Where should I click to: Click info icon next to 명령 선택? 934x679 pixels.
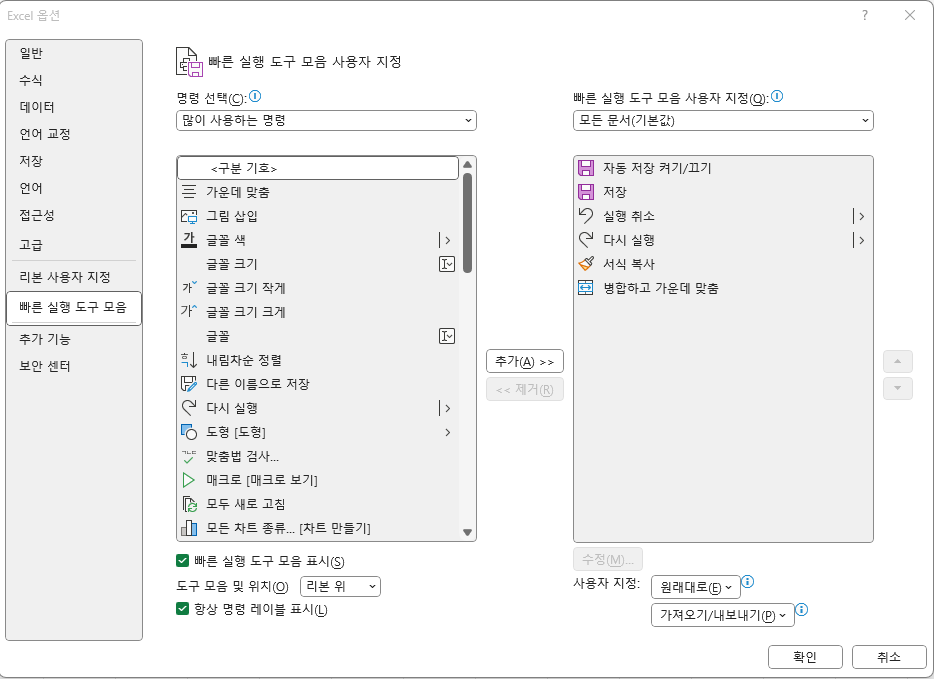pyautogui.click(x=255, y=96)
